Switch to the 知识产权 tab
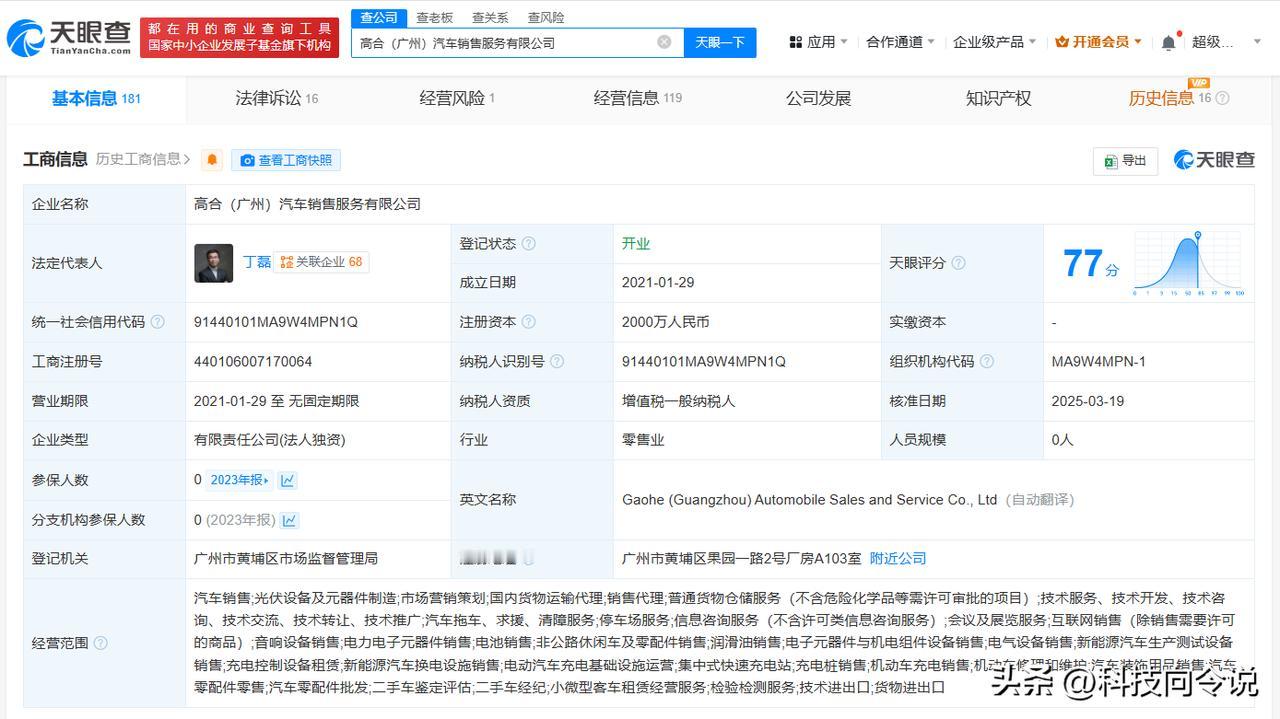This screenshot has width=1280, height=719. tap(998, 98)
